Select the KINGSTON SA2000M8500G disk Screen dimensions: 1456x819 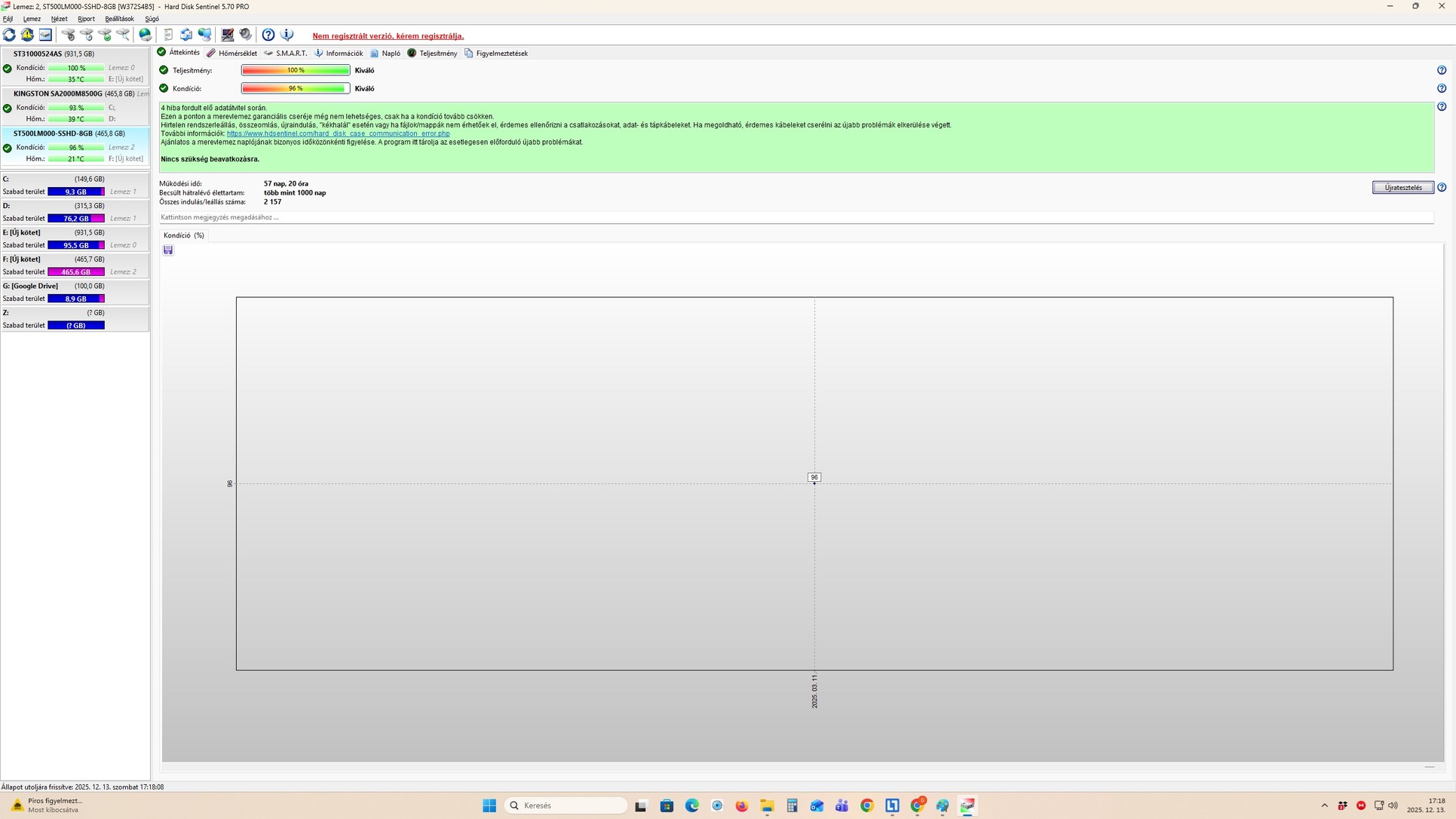pos(58,94)
